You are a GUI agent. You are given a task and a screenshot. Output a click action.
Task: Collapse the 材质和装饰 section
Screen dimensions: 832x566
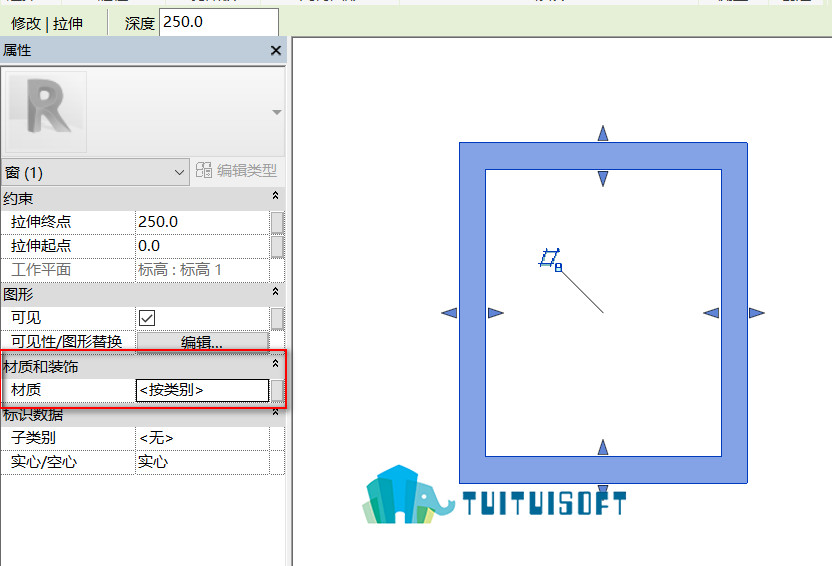point(275,364)
